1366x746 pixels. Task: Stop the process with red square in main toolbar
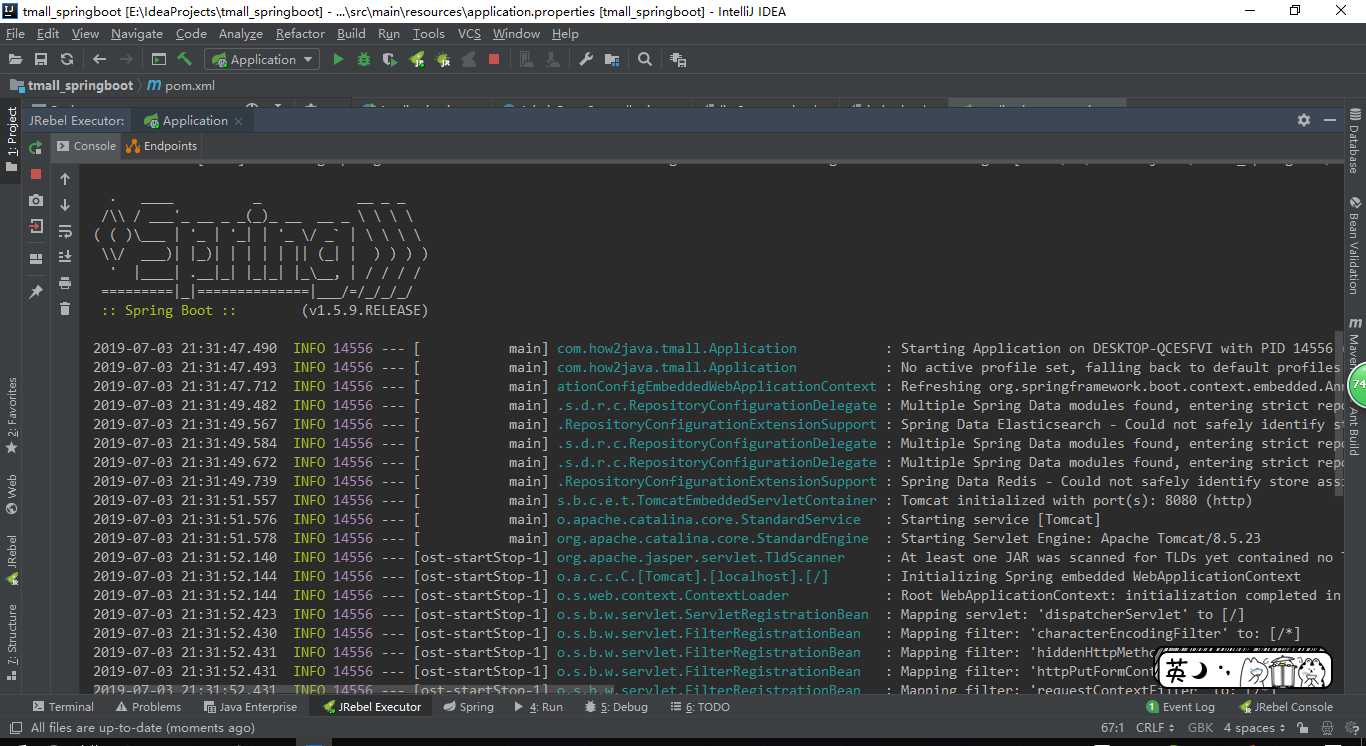[494, 60]
